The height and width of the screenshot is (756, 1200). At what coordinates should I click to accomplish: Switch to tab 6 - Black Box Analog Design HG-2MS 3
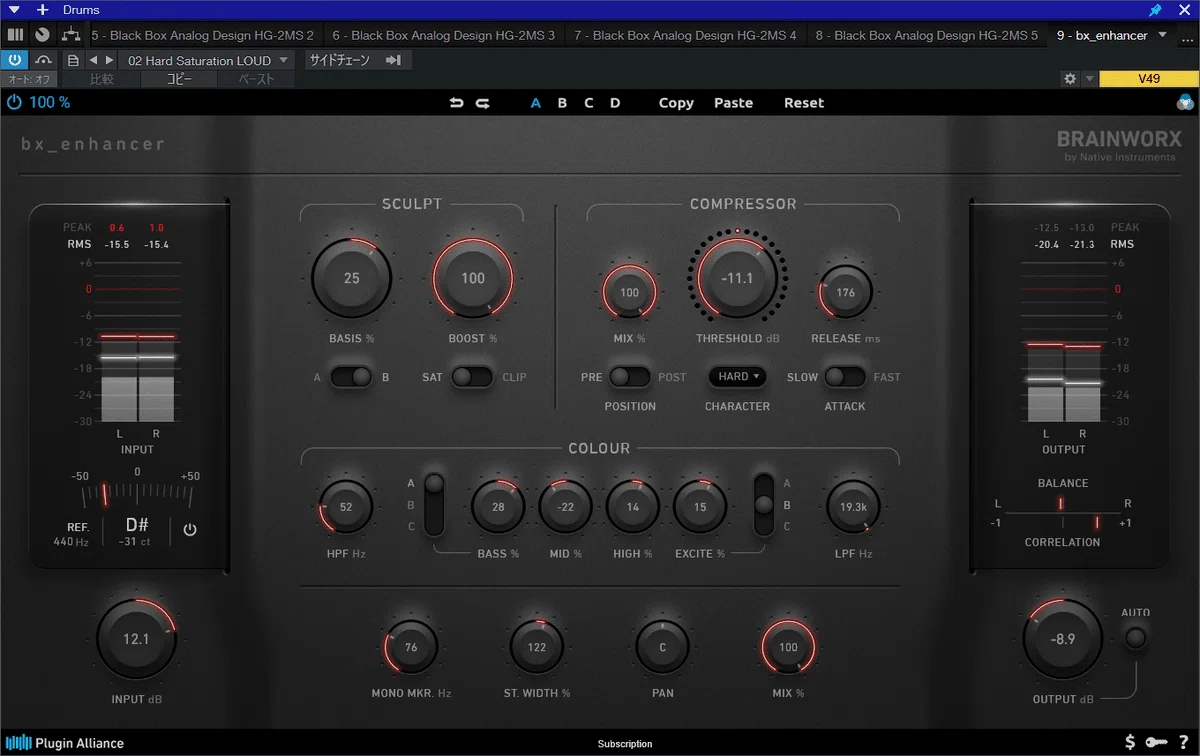443,35
